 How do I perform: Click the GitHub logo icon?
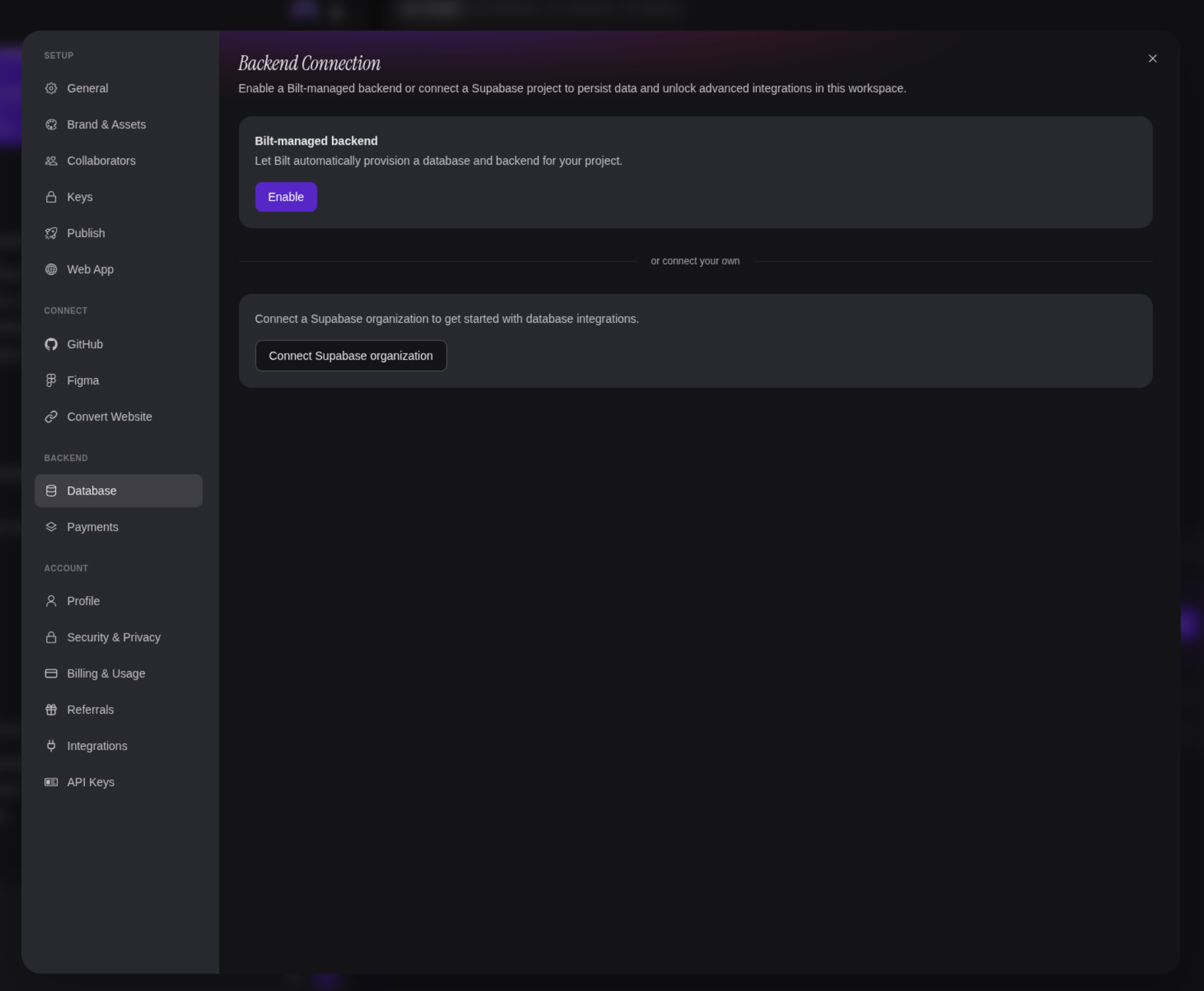point(51,344)
